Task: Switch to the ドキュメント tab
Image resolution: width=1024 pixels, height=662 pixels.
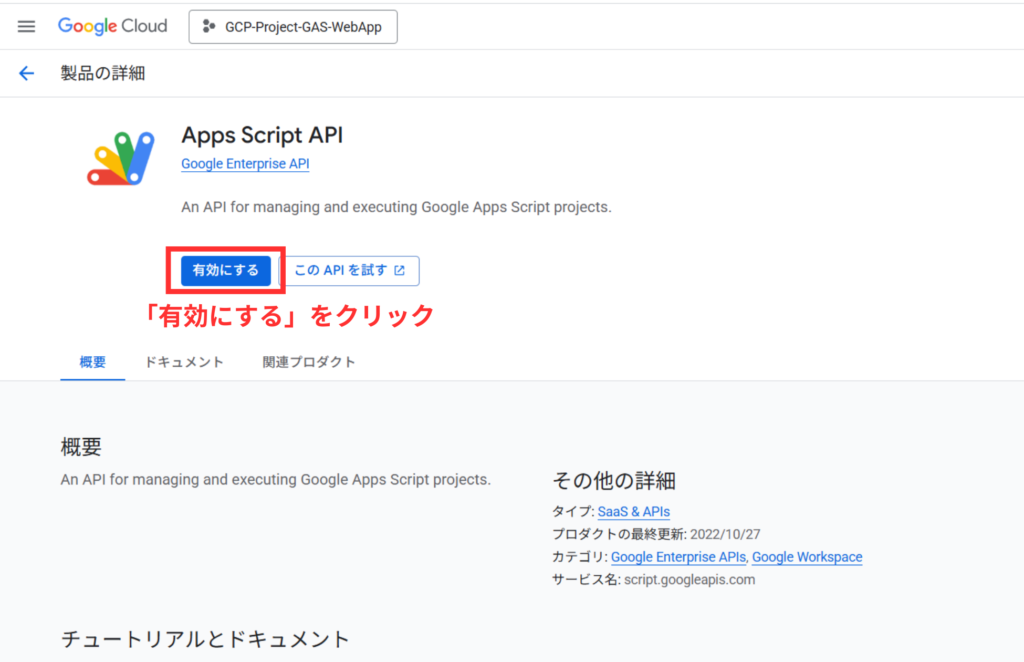Action: click(x=184, y=362)
